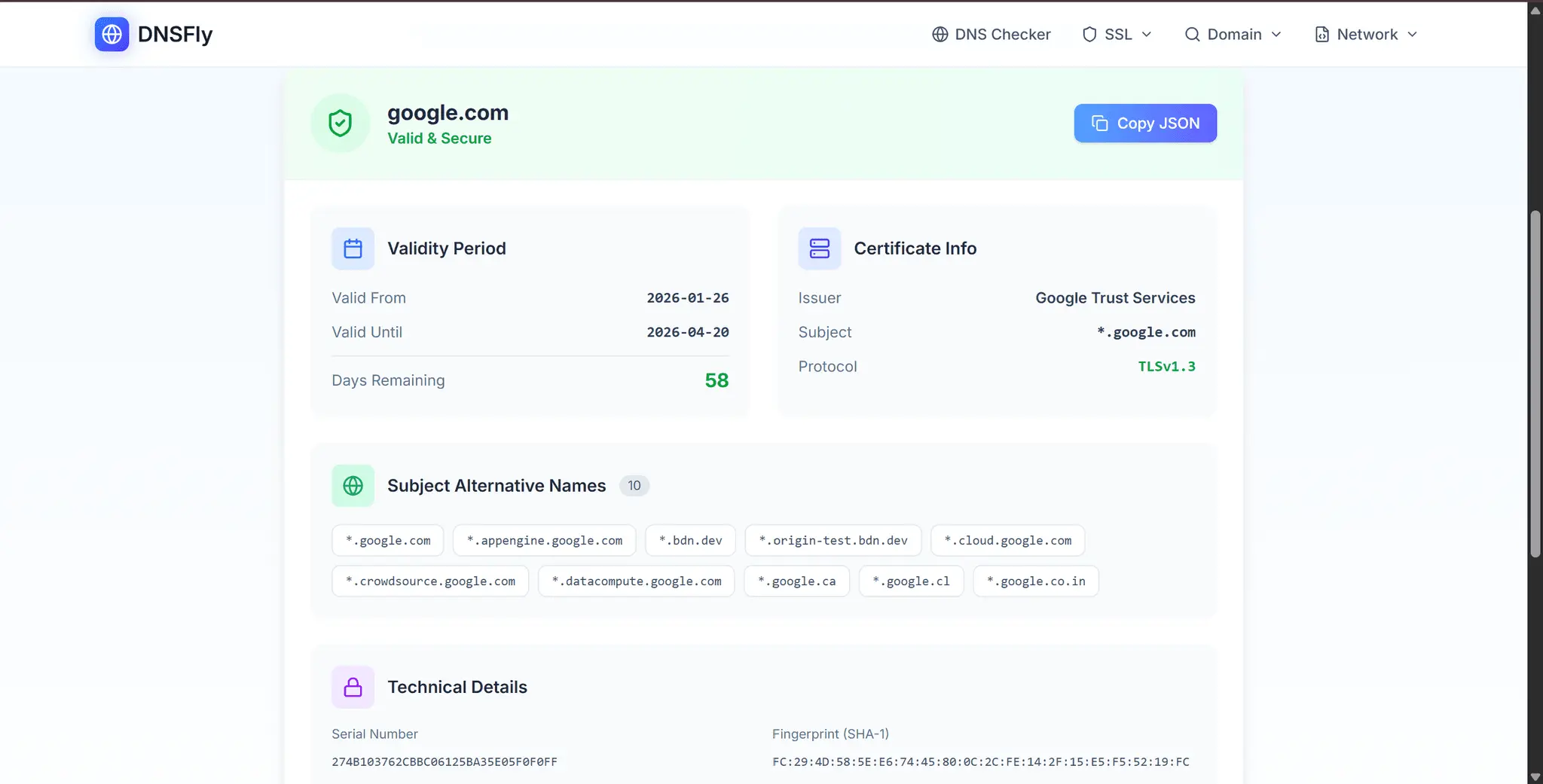Click the Validity Period calendar icon
This screenshot has width=1543, height=784.
pos(353,249)
